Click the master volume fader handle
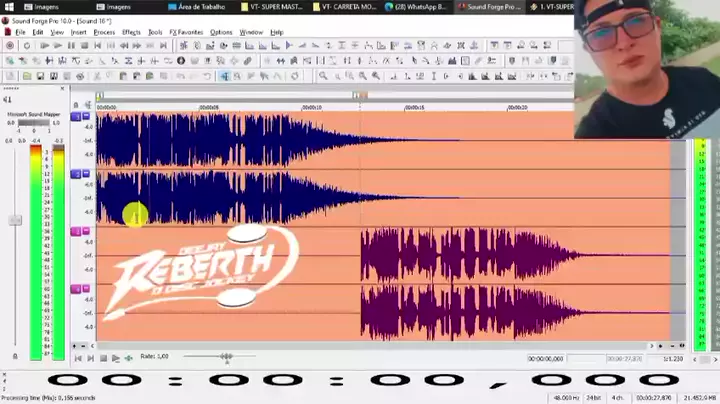The image size is (720, 404). click(15, 220)
